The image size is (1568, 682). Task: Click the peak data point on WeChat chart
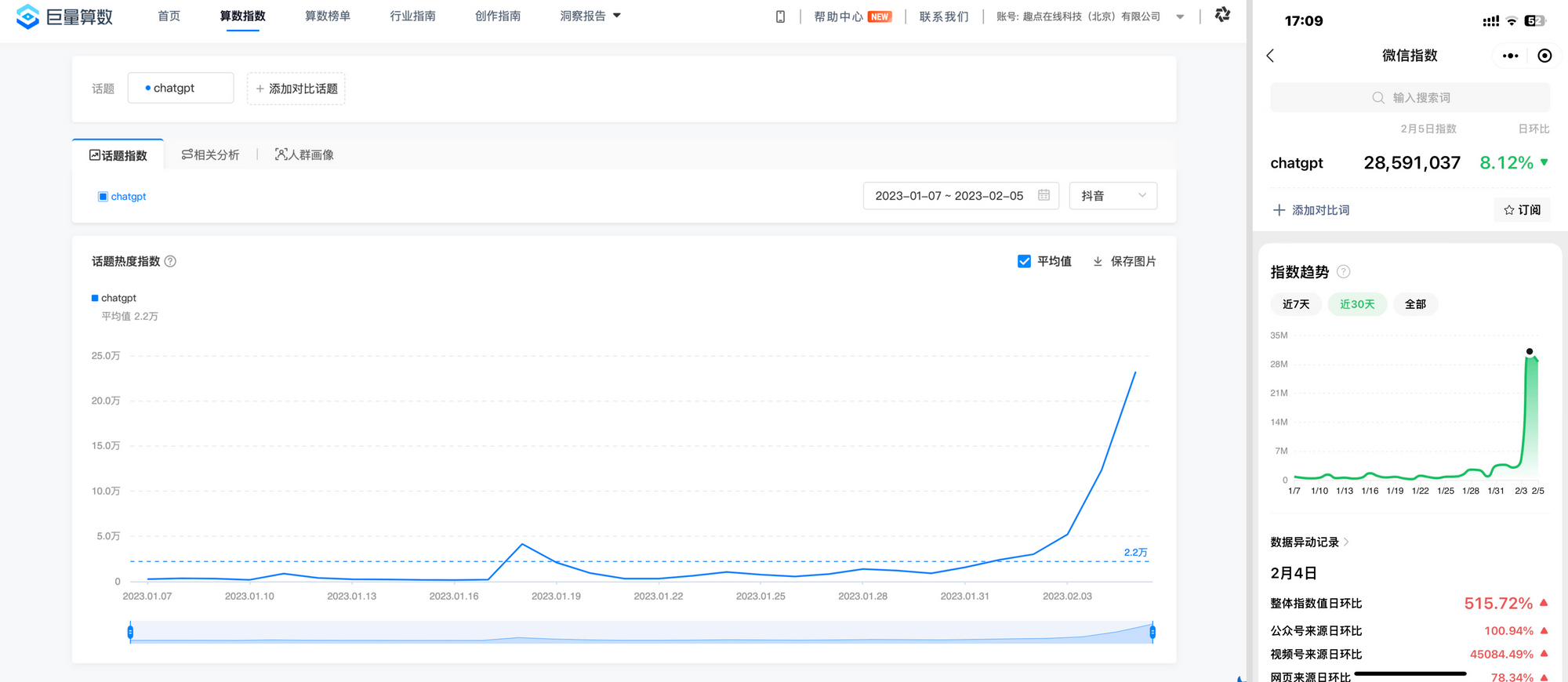1529,351
